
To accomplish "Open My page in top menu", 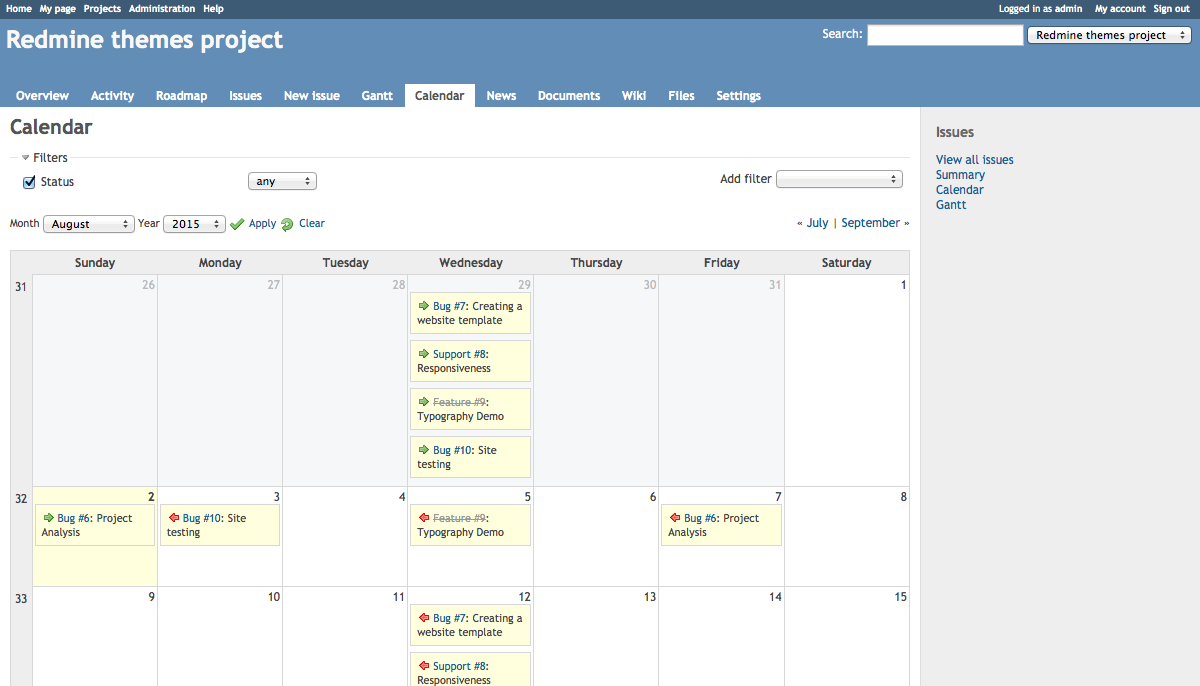I will pos(58,8).
